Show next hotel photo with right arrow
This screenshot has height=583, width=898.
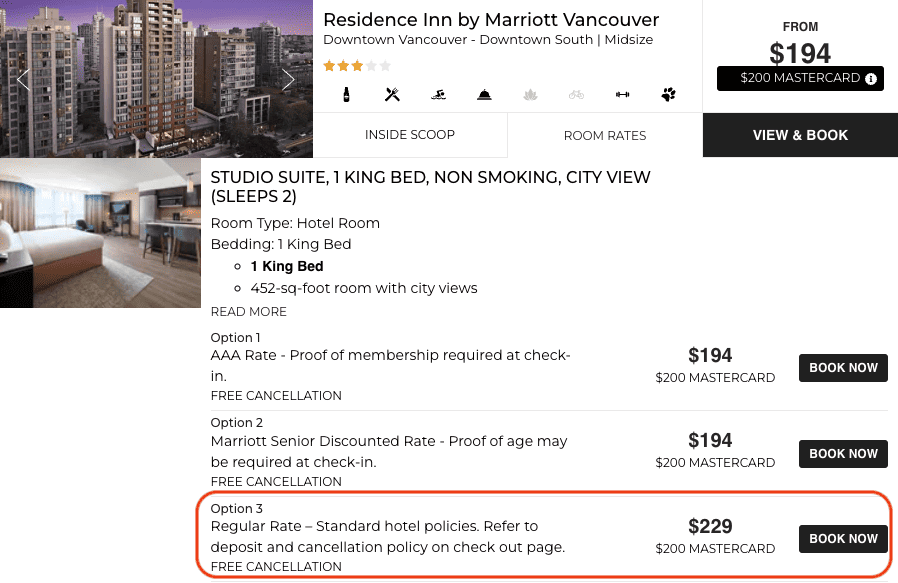(x=288, y=79)
